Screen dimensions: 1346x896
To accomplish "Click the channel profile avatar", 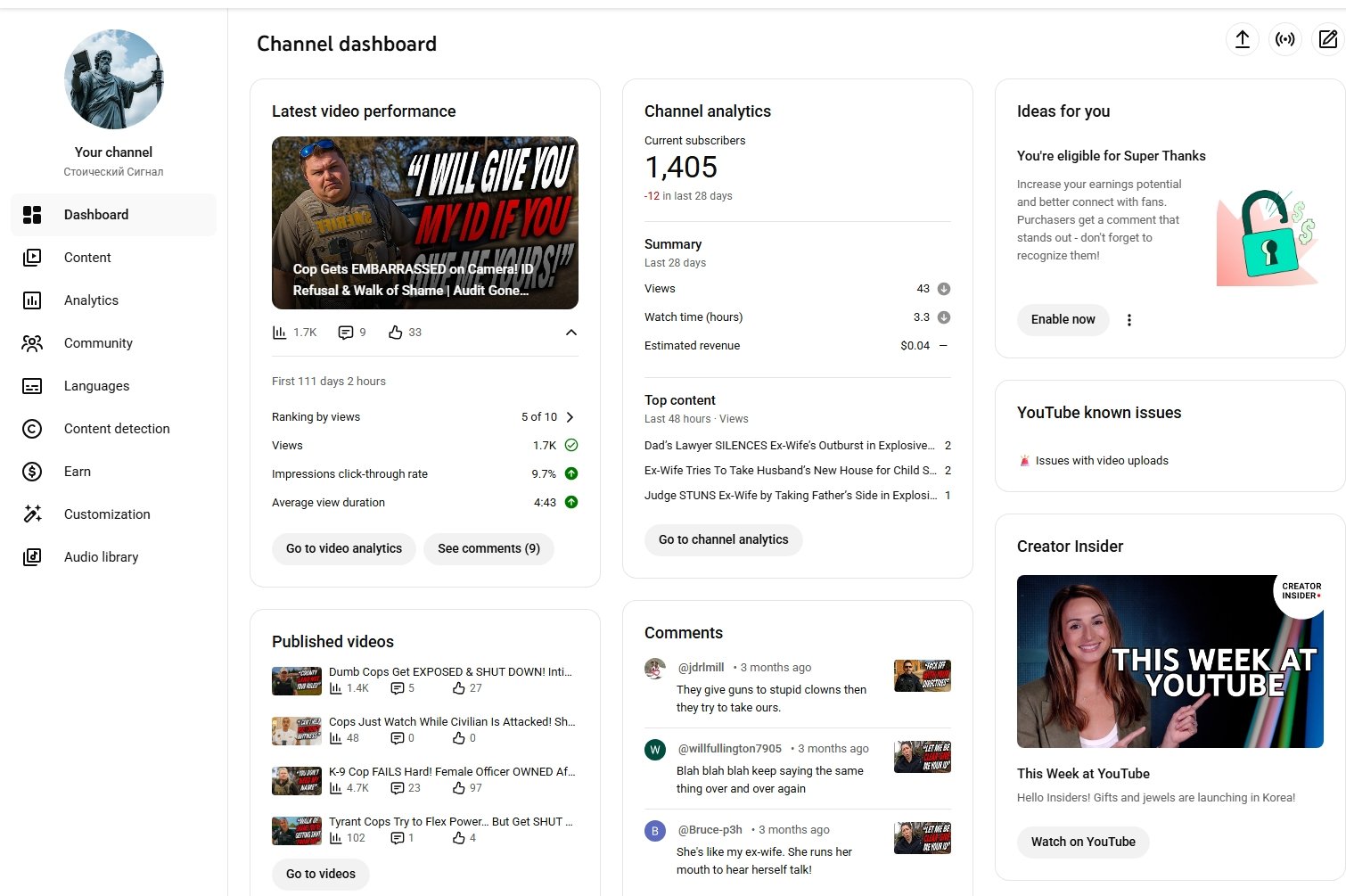I will pos(114,79).
